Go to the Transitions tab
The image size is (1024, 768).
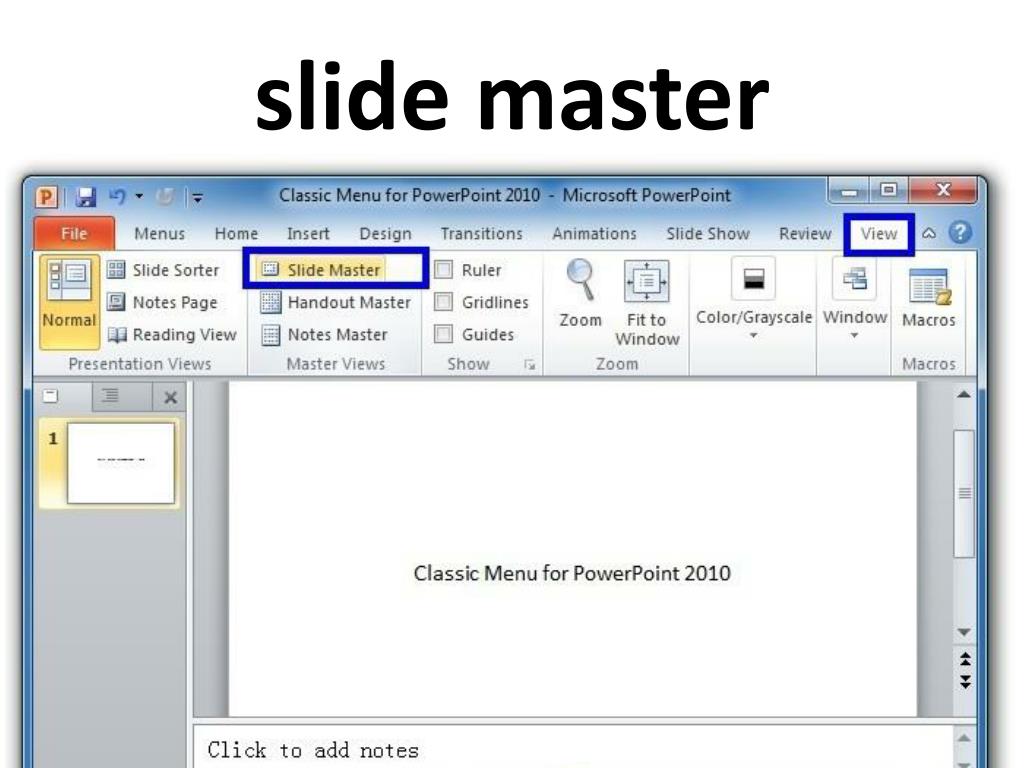click(481, 234)
